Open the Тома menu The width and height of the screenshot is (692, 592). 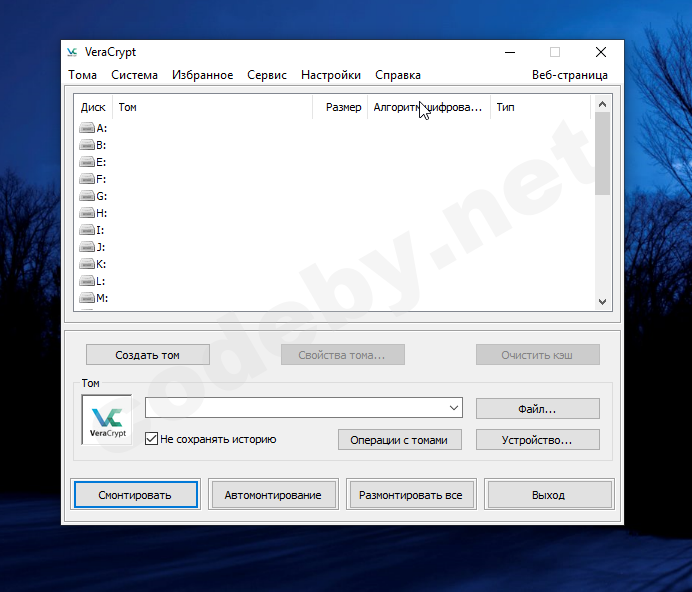tap(83, 75)
